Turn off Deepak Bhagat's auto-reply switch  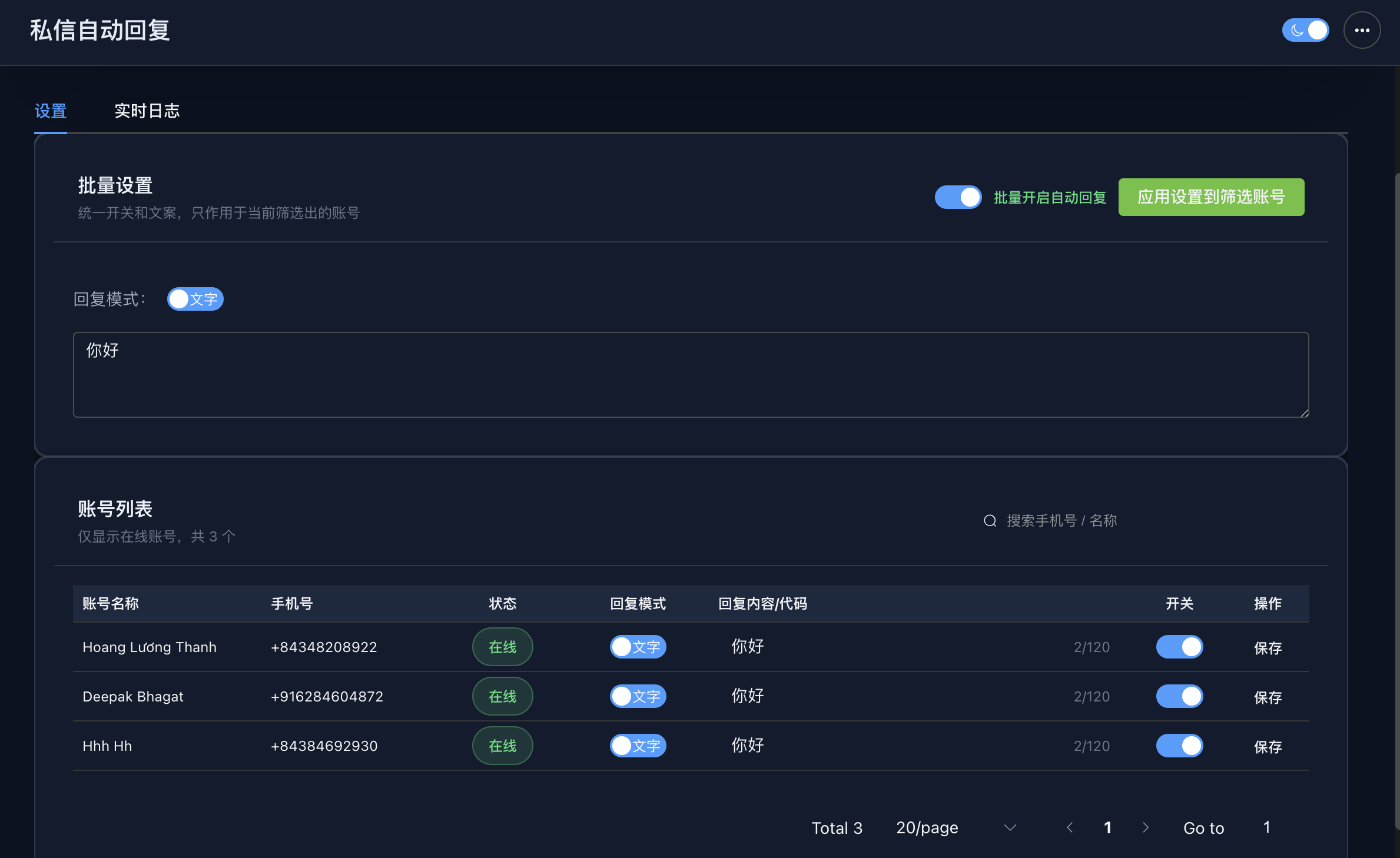click(x=1179, y=696)
